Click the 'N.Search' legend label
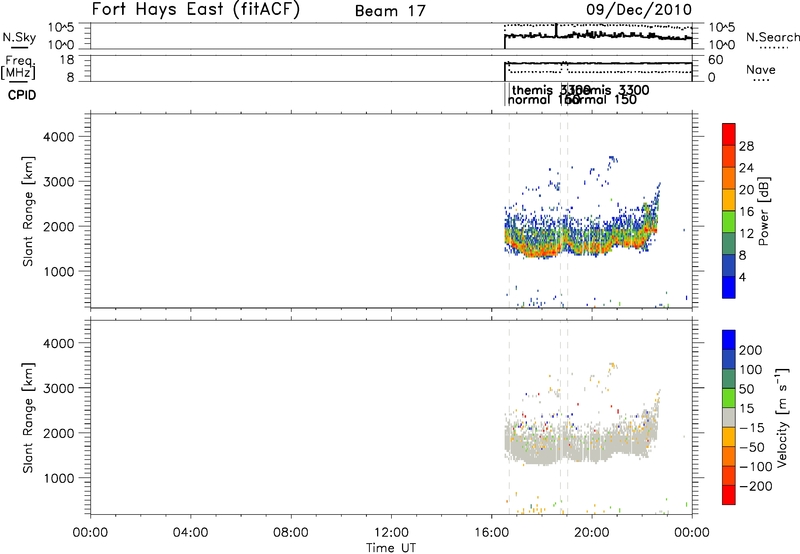This screenshot has height=554, width=800. 773,37
